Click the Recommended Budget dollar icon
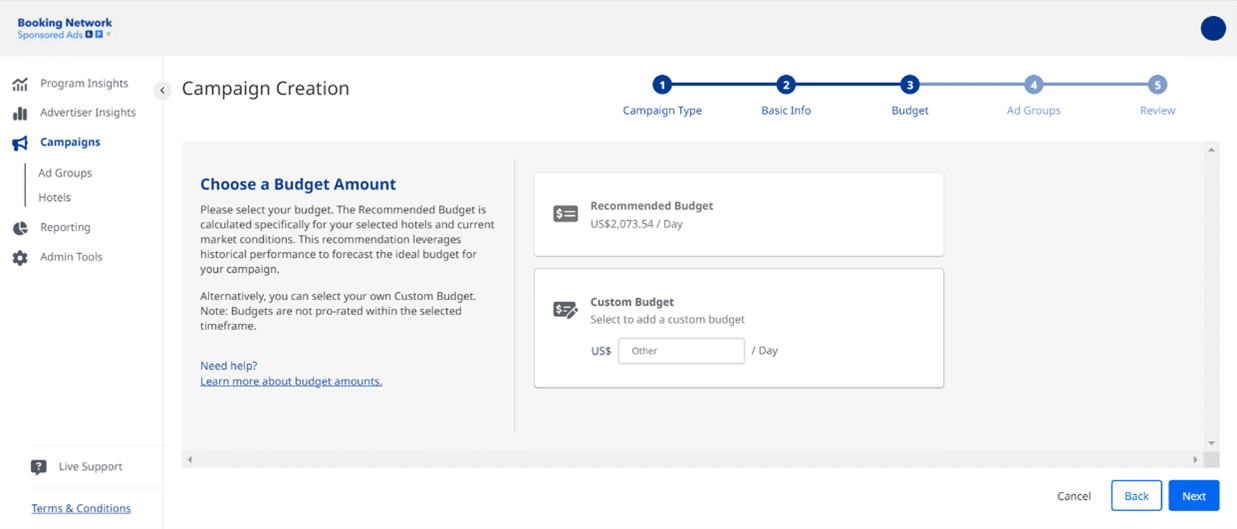This screenshot has height=529, width=1237. click(566, 214)
